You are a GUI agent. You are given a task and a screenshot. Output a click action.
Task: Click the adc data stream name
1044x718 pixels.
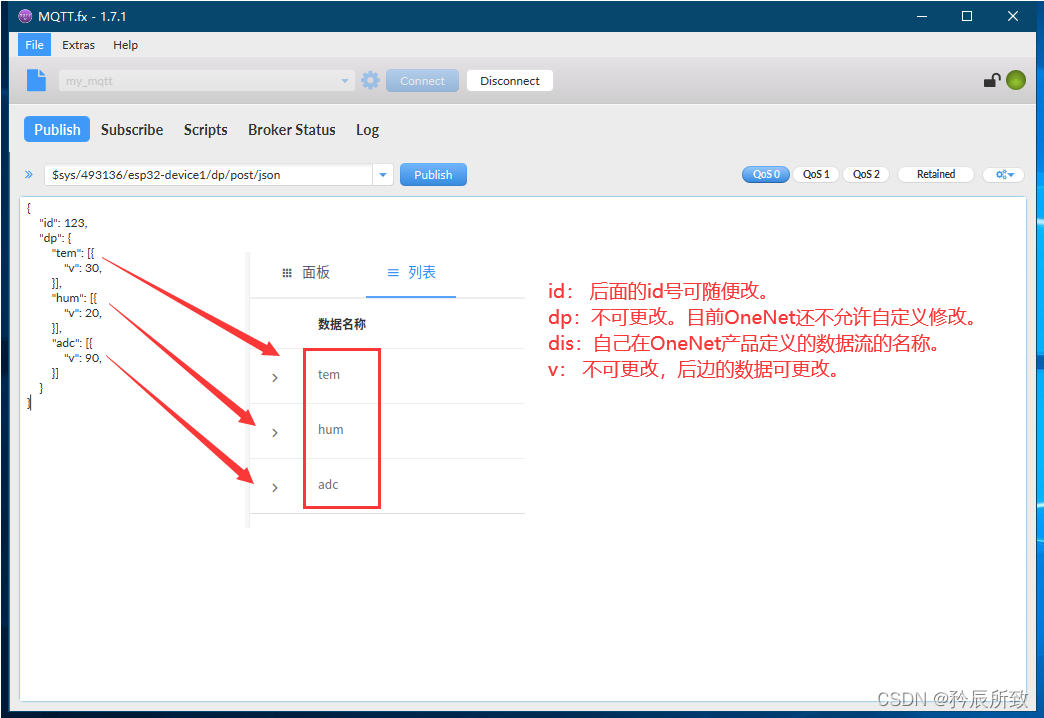[328, 484]
